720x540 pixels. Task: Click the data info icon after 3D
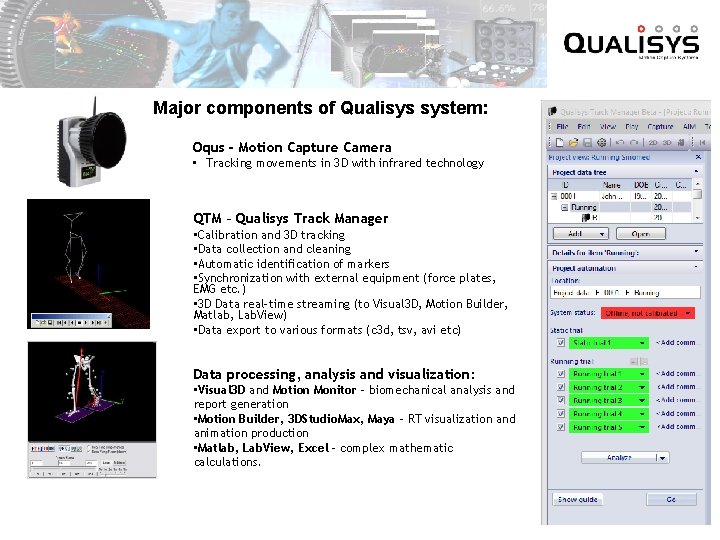pyautogui.click(x=681, y=143)
